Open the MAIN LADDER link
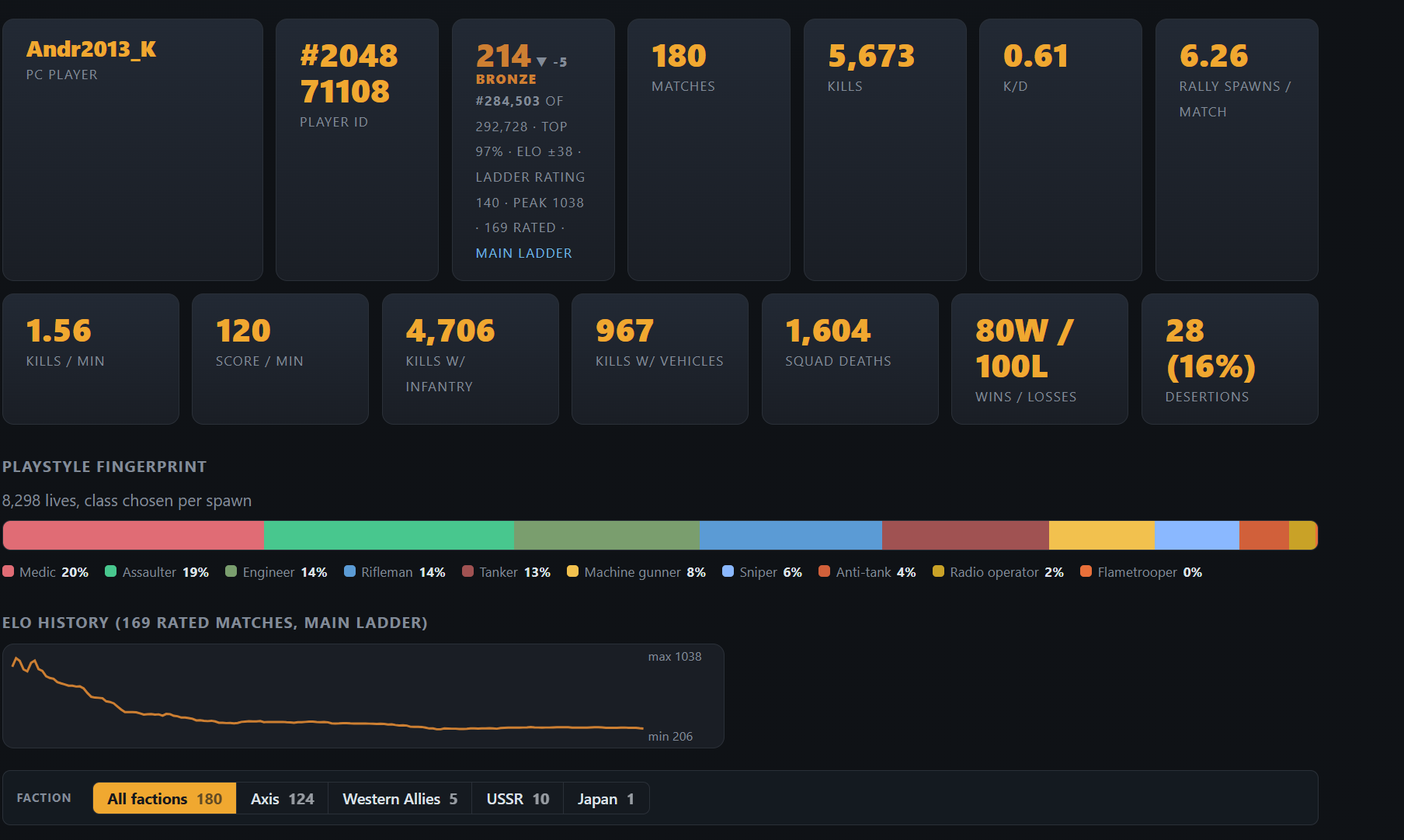 [523, 253]
